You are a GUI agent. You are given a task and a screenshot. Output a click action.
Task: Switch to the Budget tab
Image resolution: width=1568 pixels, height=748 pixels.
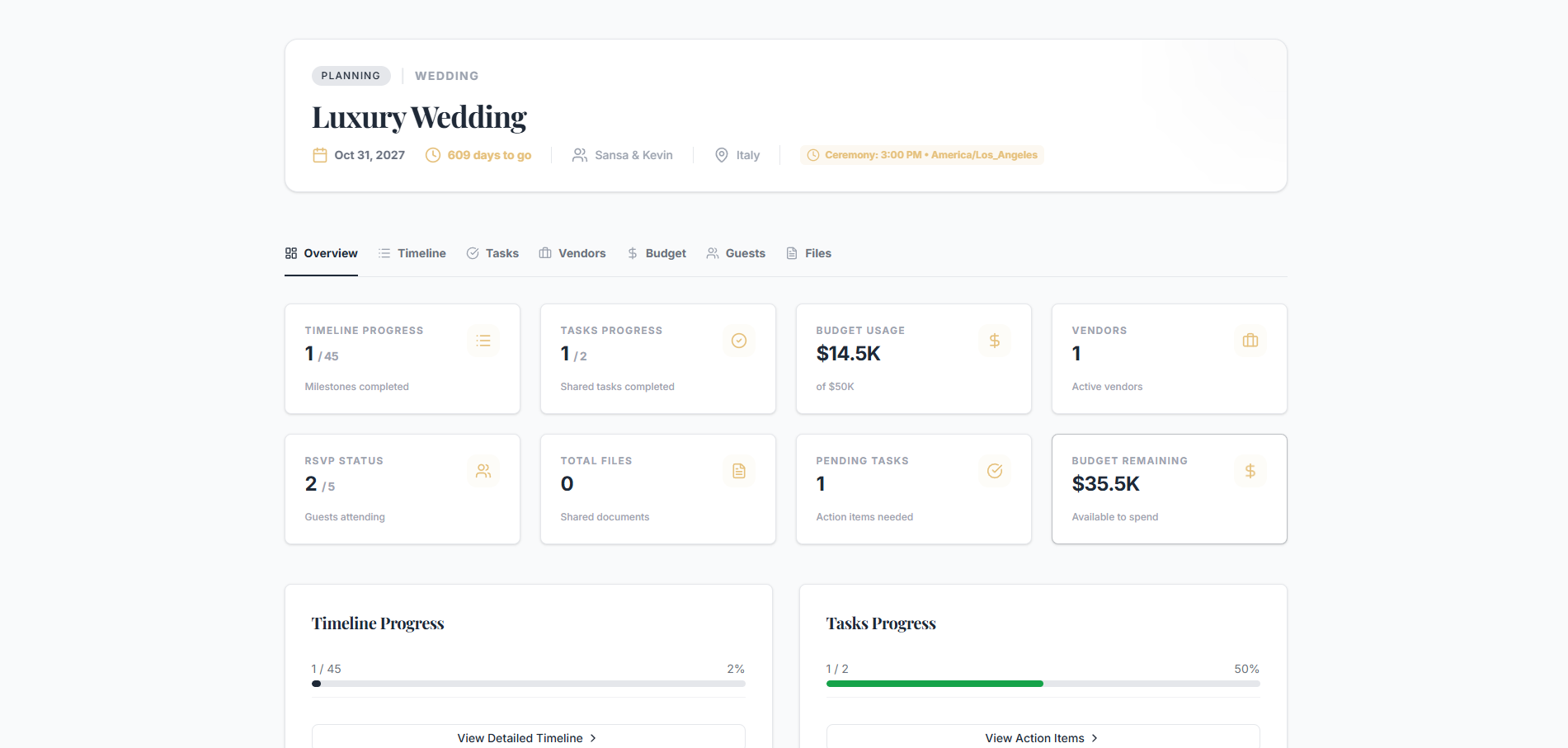(656, 253)
